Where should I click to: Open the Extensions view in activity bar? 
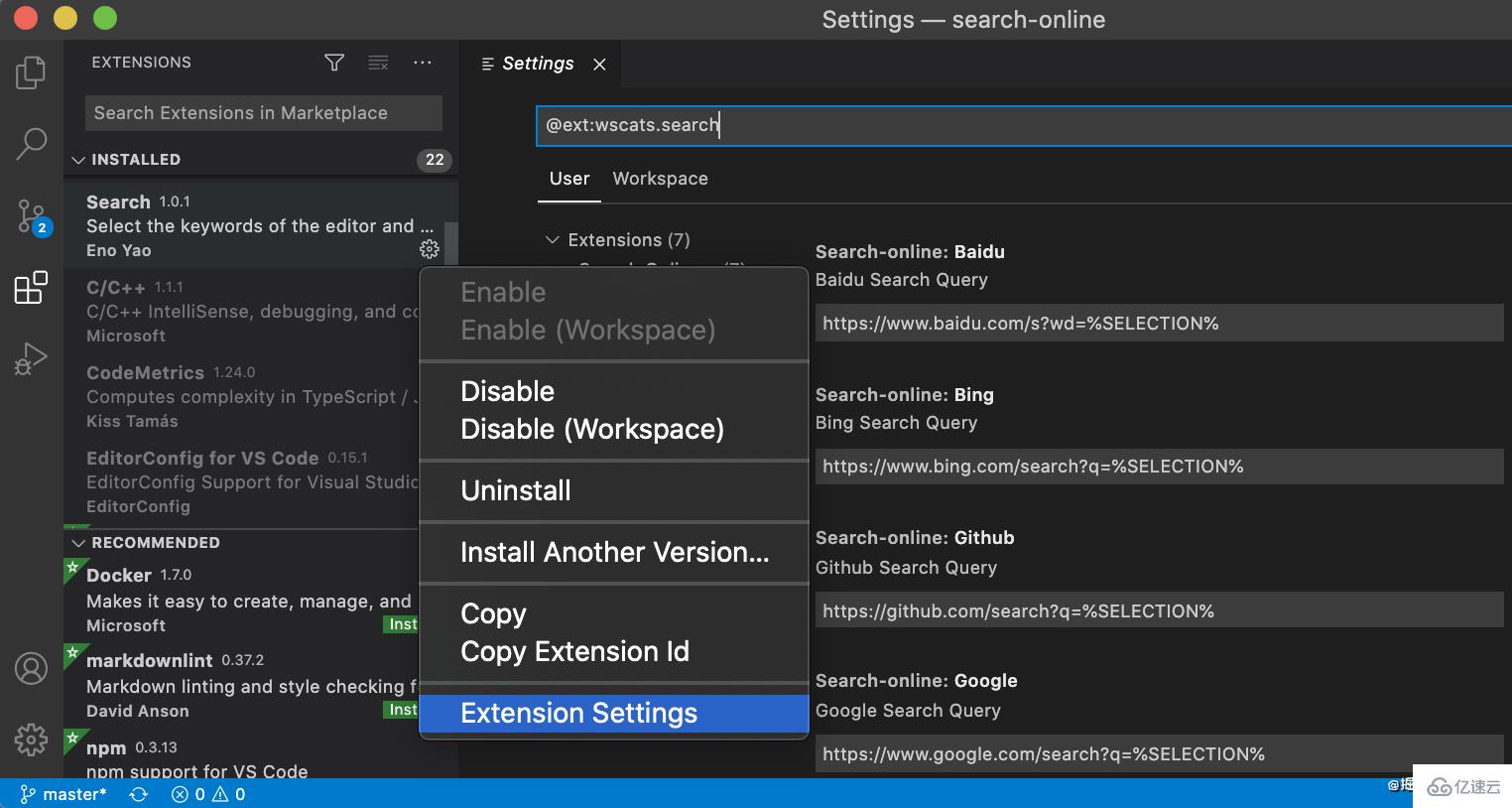[x=31, y=288]
